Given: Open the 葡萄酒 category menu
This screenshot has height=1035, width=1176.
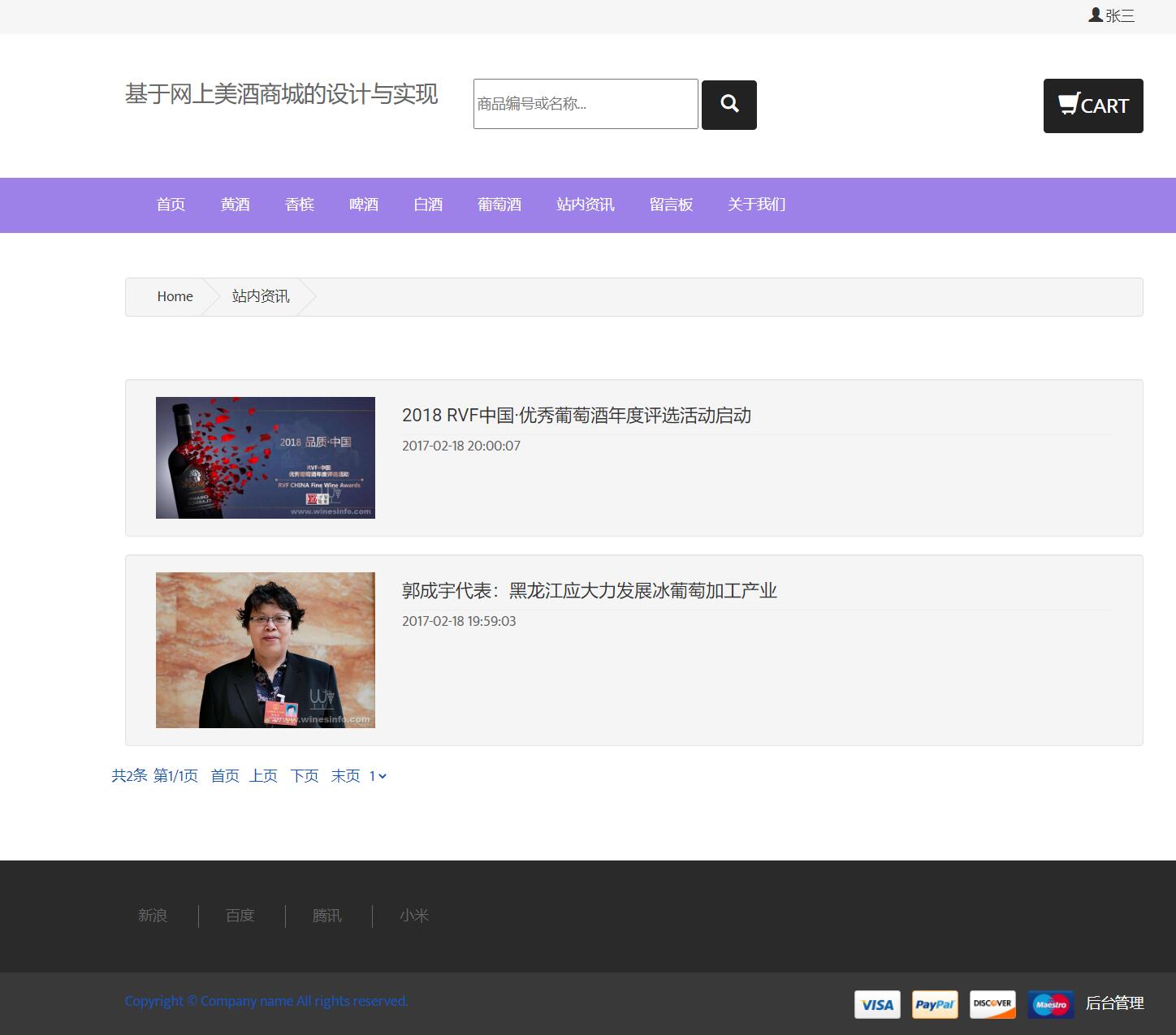Looking at the screenshot, I should 499,205.
